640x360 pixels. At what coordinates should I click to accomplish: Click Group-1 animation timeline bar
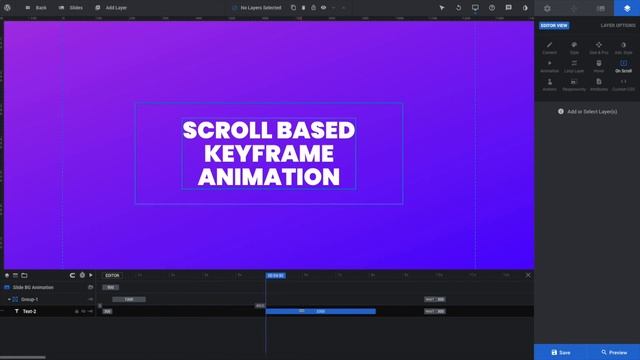(x=129, y=300)
